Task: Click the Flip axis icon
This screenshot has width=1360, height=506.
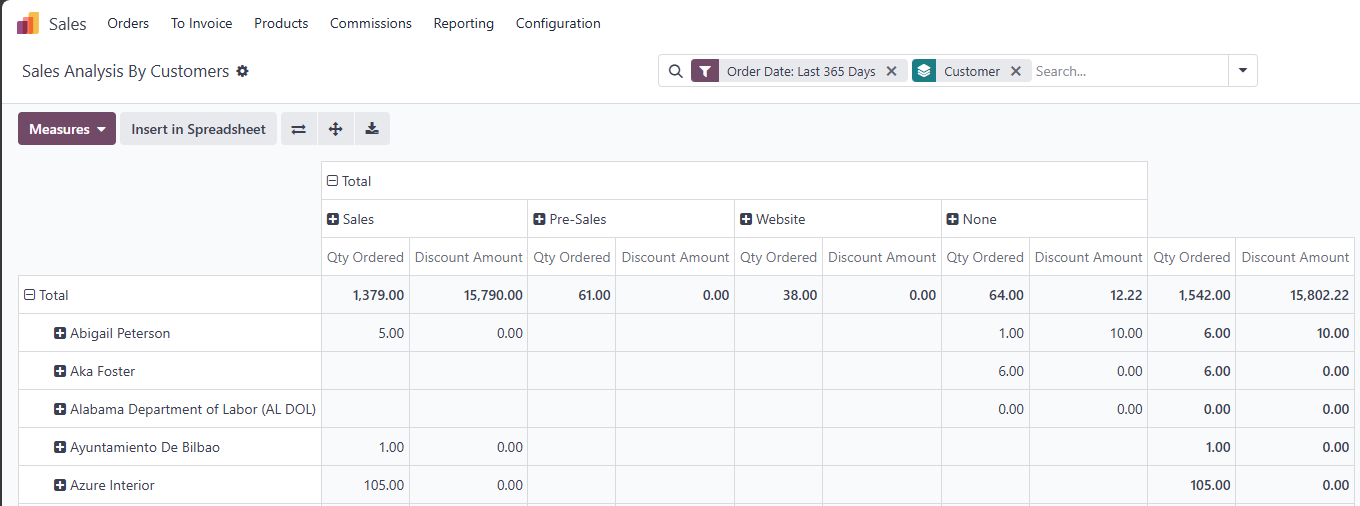Action: 299,129
